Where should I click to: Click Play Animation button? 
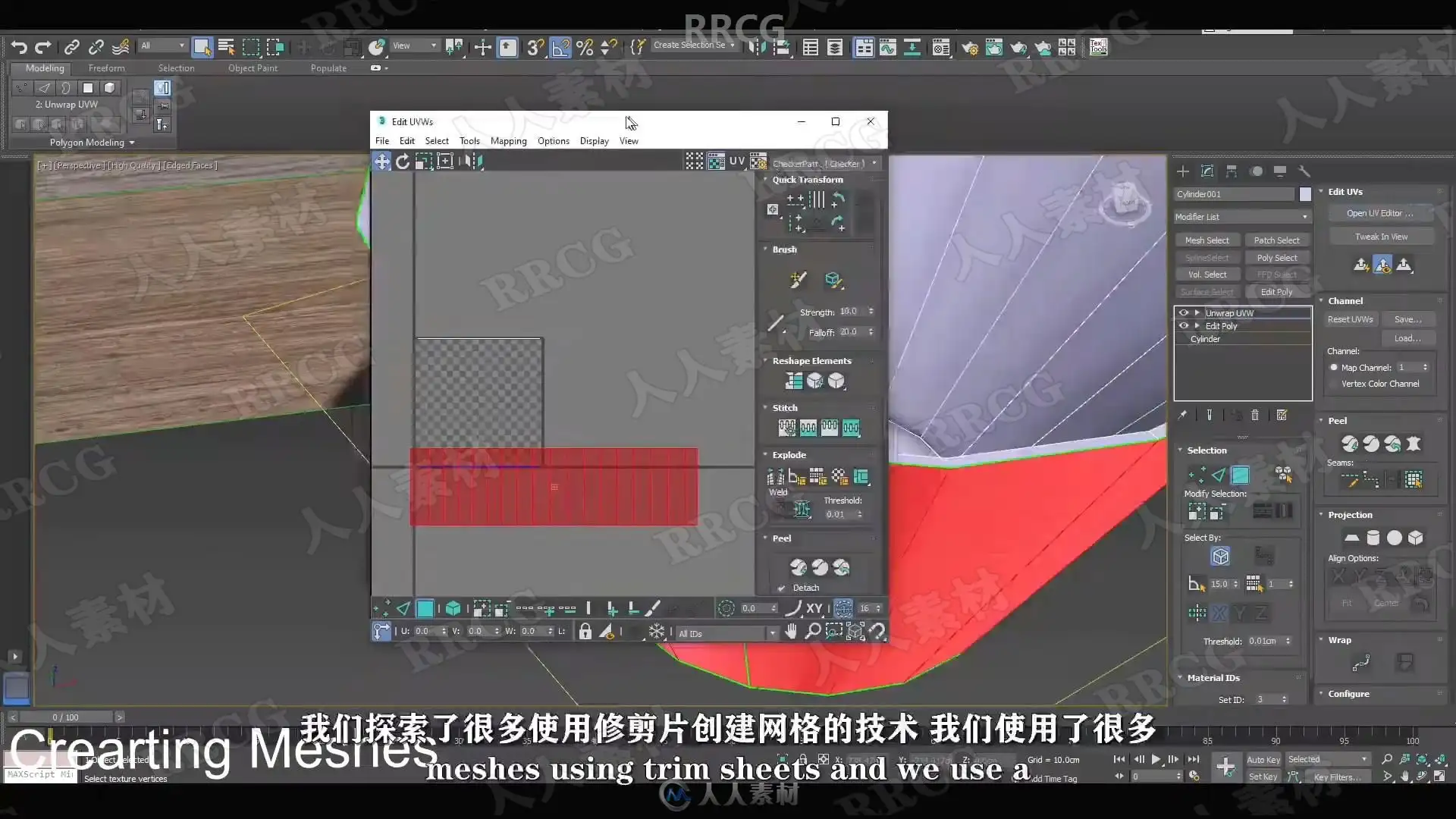[x=1156, y=759]
